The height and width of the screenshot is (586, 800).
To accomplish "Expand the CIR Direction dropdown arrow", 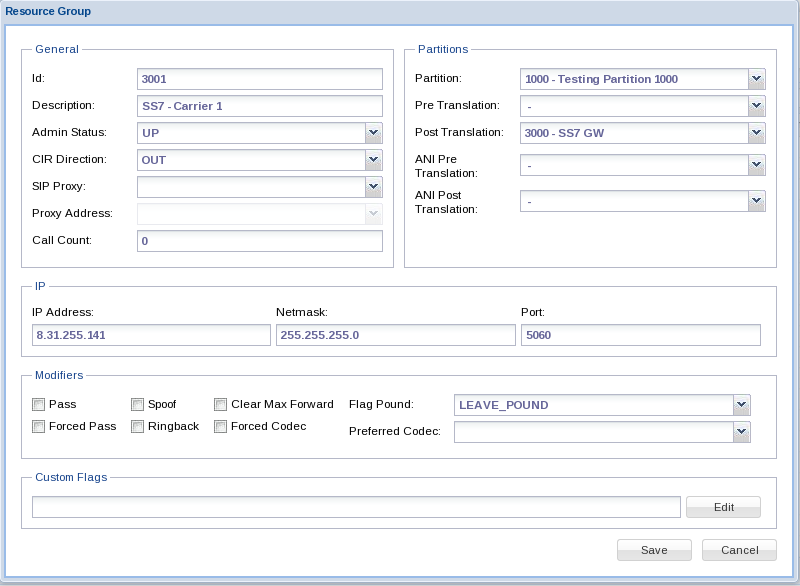I will [x=373, y=160].
